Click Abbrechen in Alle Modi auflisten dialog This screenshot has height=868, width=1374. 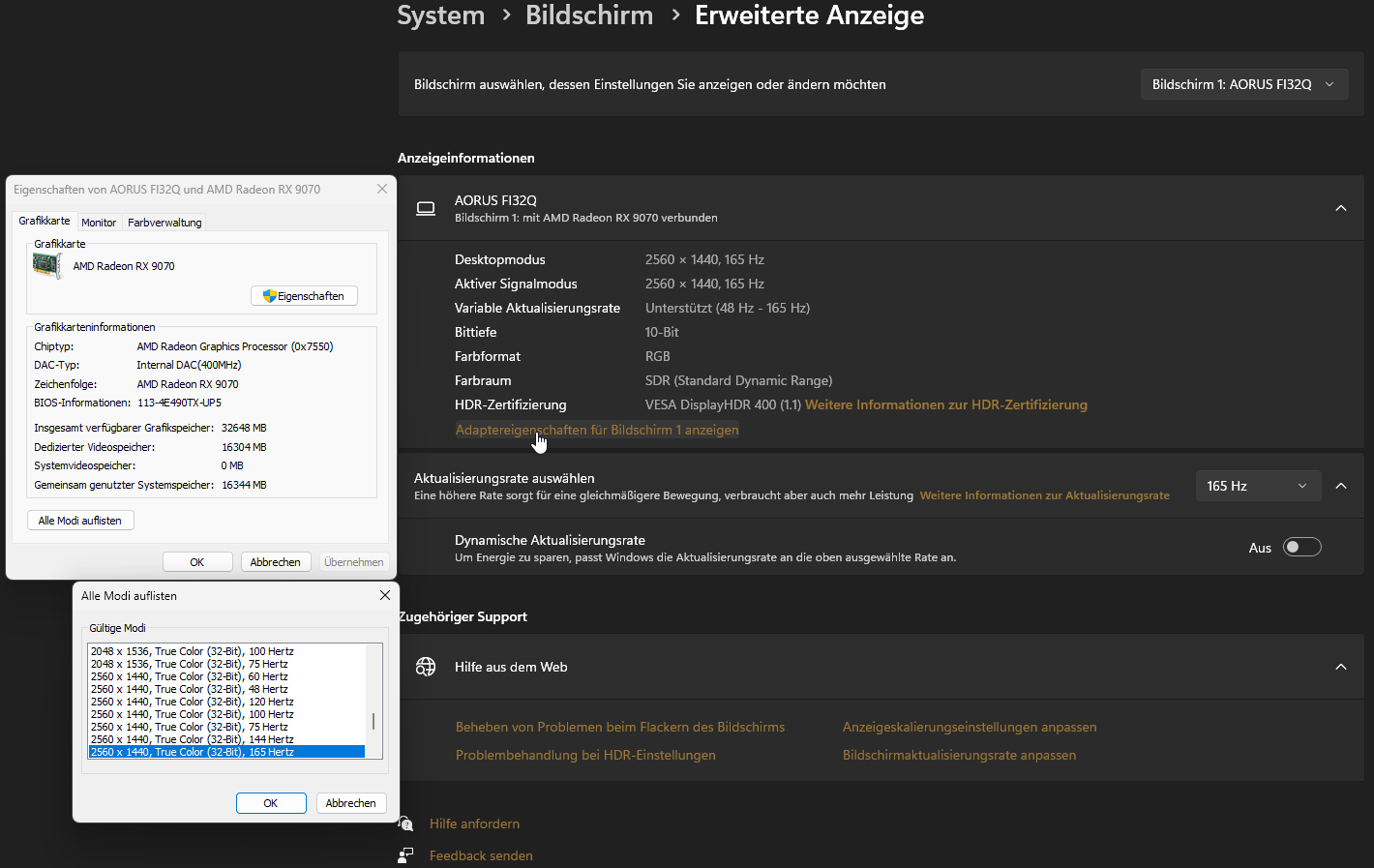(x=351, y=803)
